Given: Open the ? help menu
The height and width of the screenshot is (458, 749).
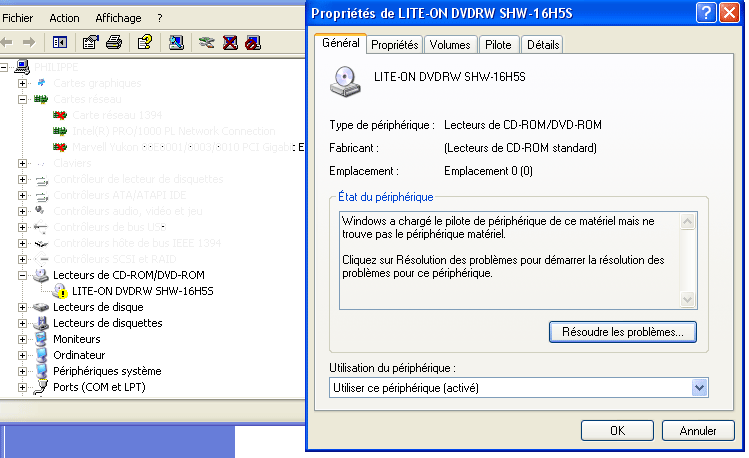Looking at the screenshot, I should [x=160, y=18].
